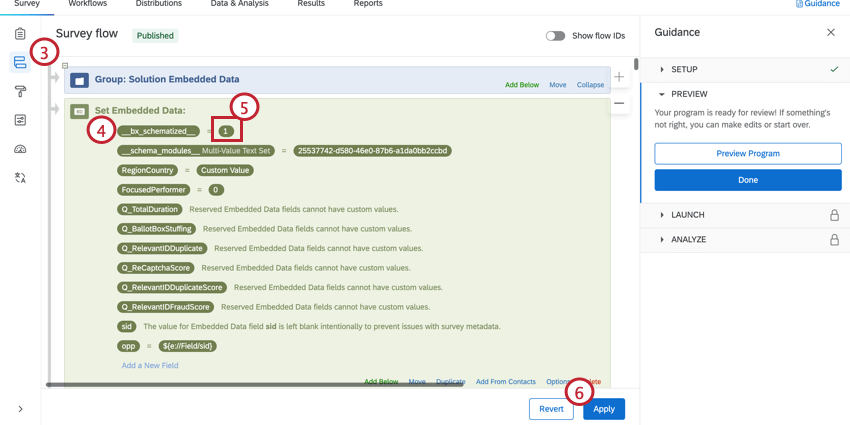Click the RegionCountry field pill

click(x=147, y=171)
